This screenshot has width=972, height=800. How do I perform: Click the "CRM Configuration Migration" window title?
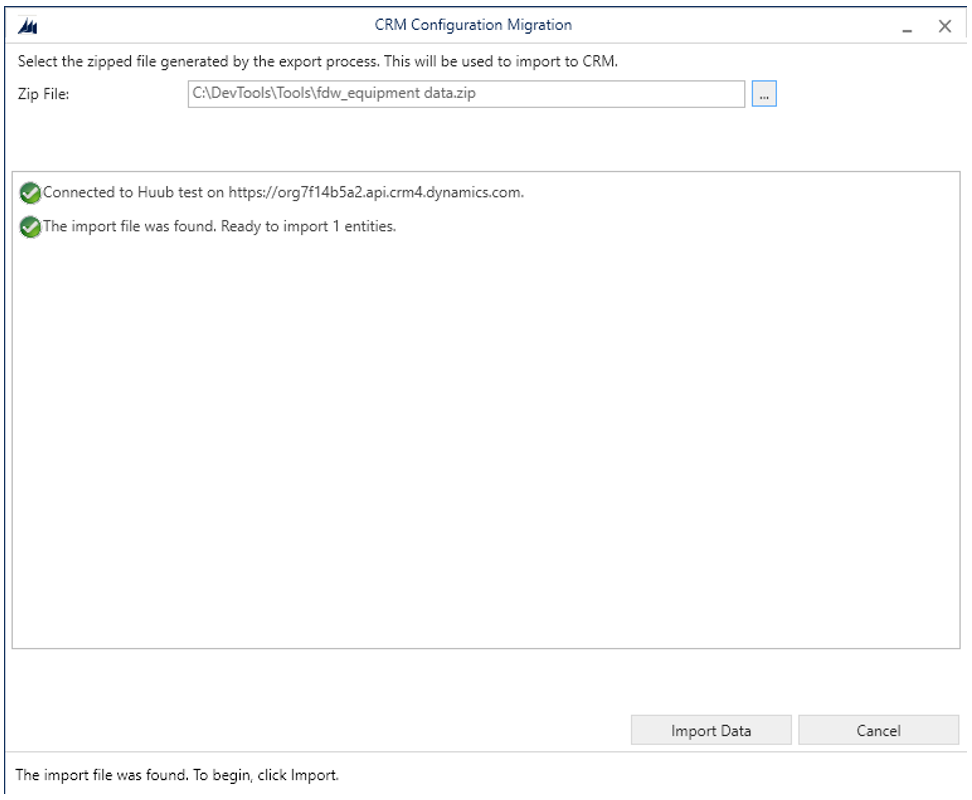[473, 25]
